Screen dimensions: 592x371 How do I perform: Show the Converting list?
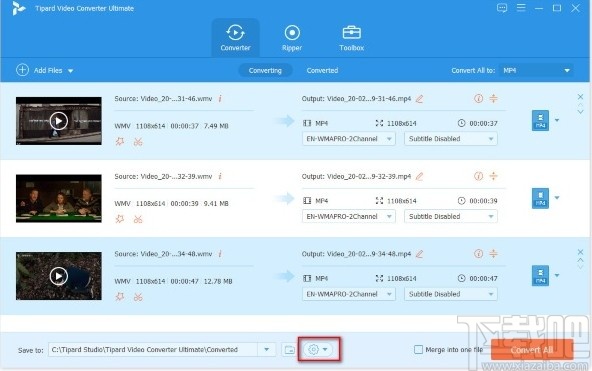coord(265,71)
